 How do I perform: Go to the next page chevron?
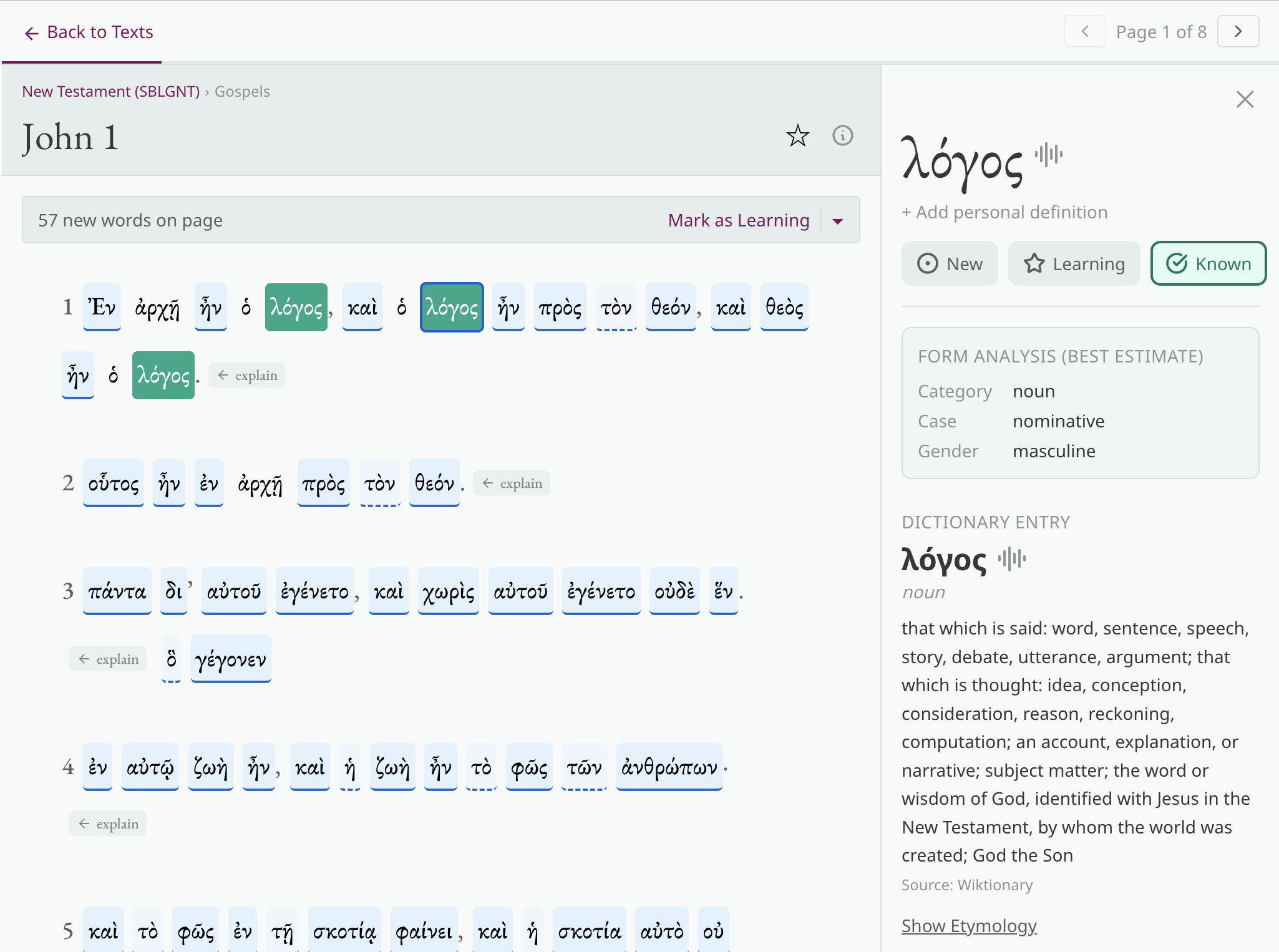coord(1238,31)
